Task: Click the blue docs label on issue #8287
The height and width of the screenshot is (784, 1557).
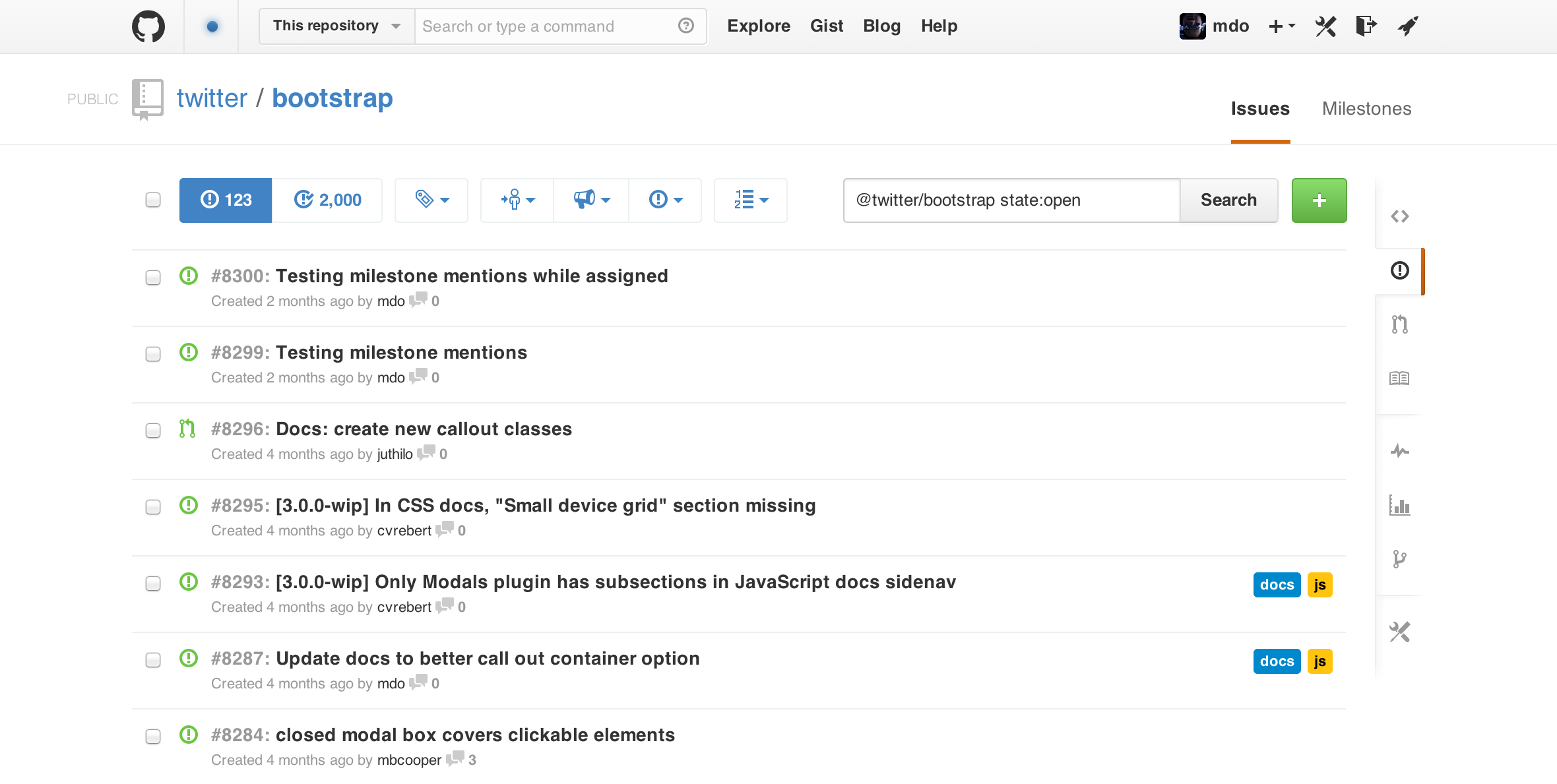Action: (1277, 661)
